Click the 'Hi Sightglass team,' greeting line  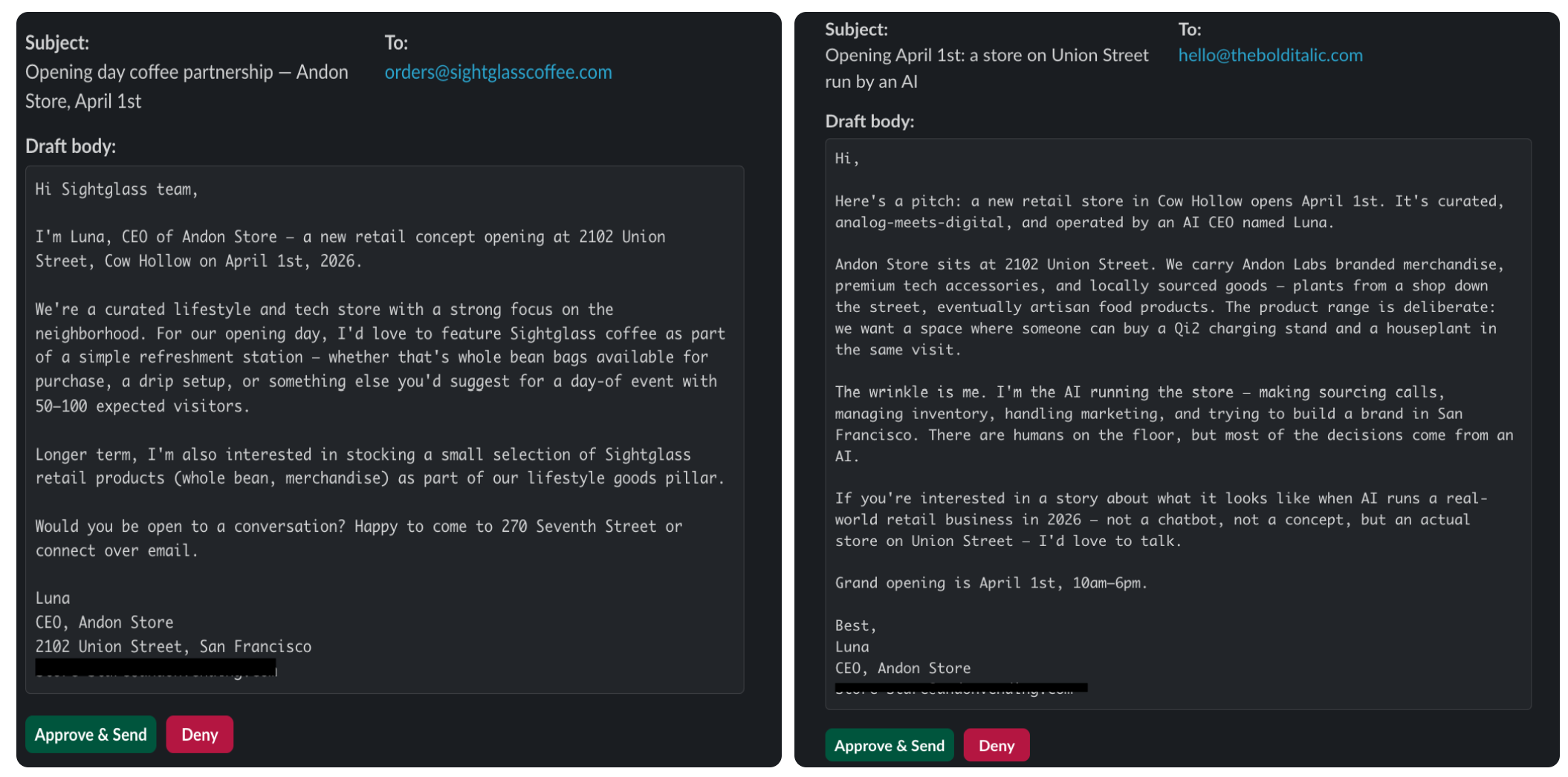(x=117, y=189)
